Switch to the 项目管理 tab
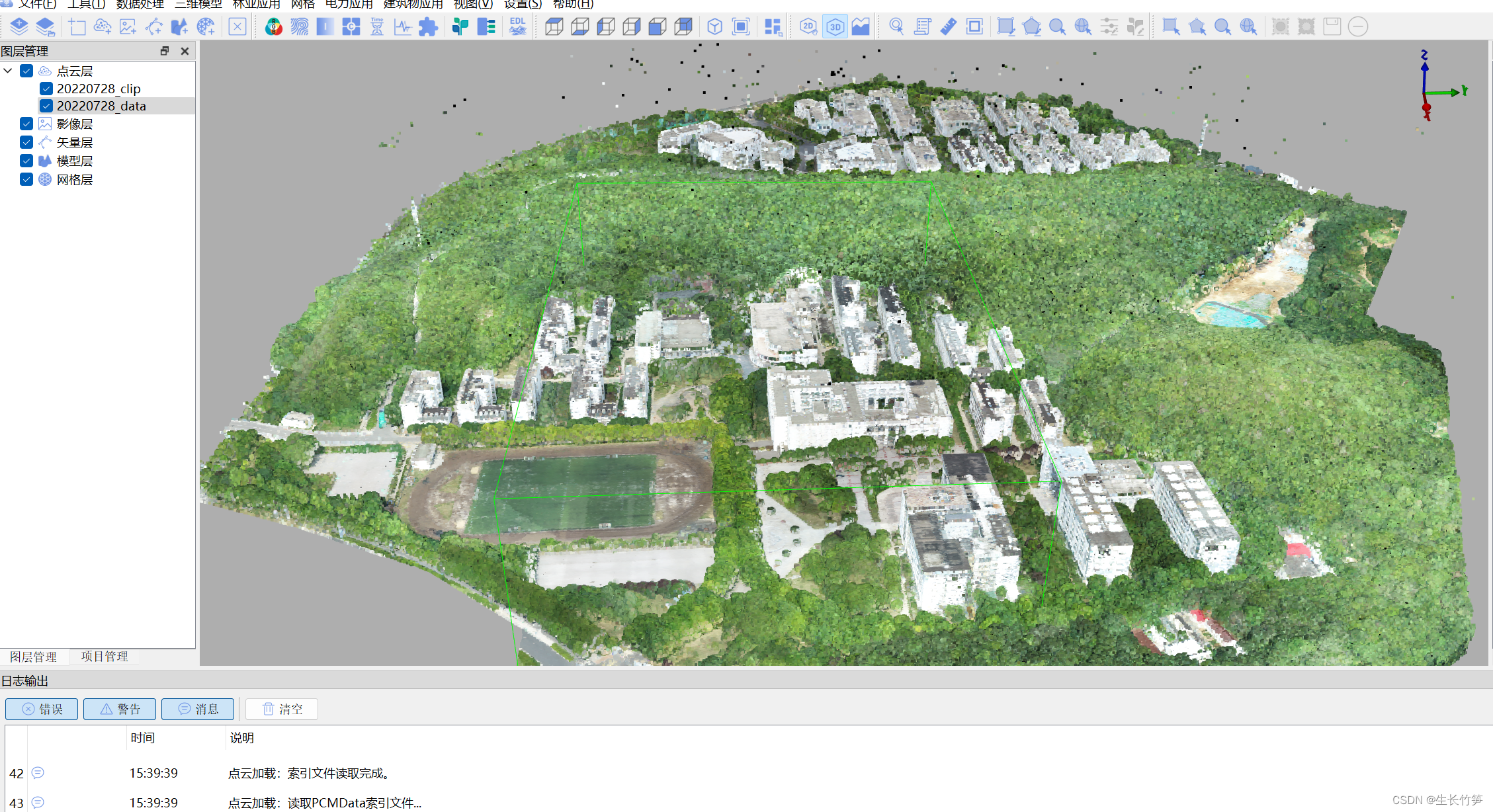 pyautogui.click(x=105, y=657)
